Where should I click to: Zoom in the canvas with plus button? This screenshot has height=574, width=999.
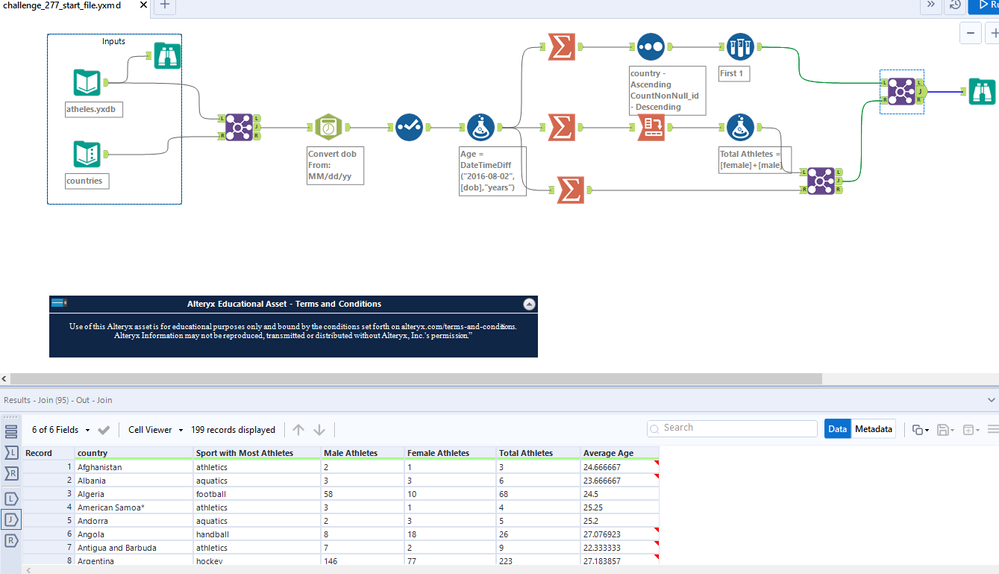click(x=993, y=33)
